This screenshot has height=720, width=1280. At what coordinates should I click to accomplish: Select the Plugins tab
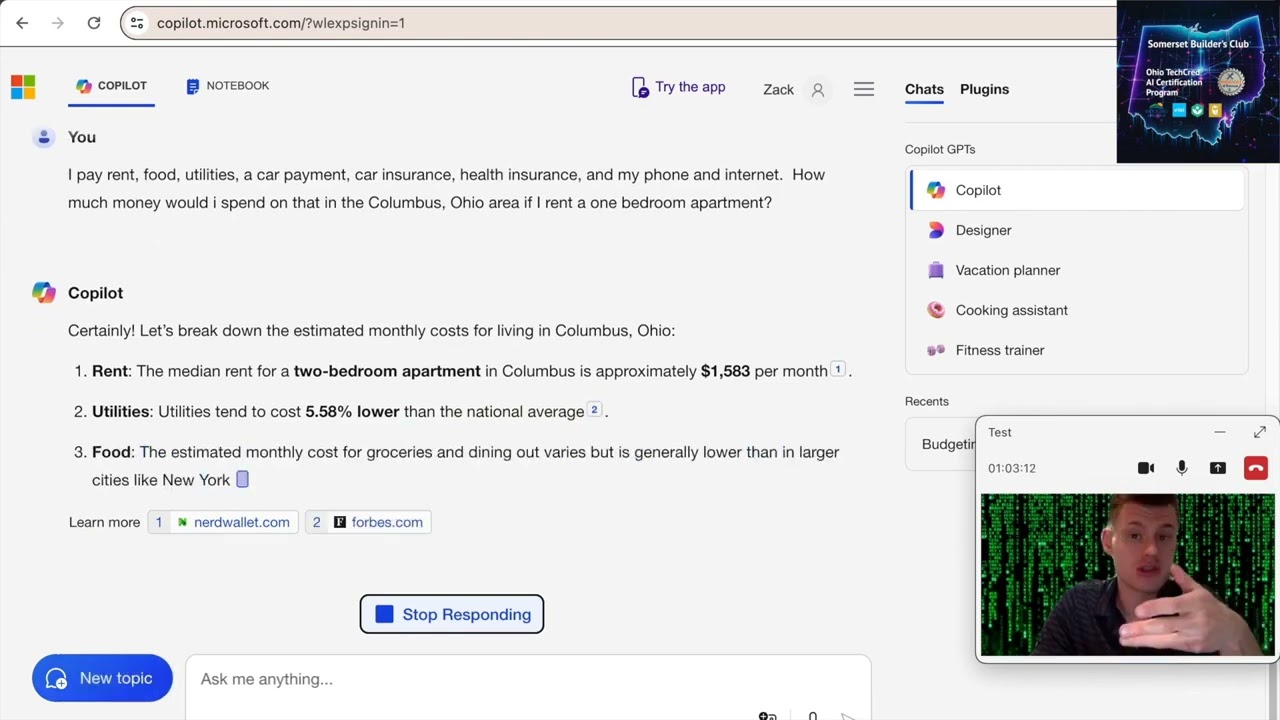pyautogui.click(x=984, y=89)
